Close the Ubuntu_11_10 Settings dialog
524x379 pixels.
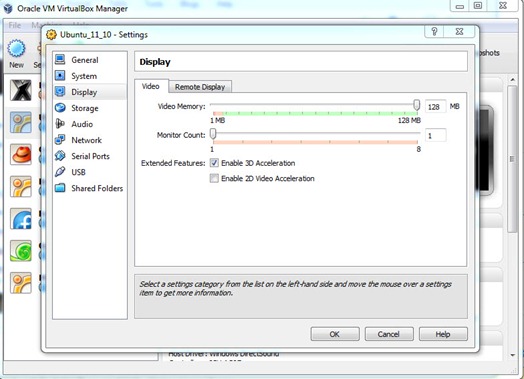click(x=460, y=32)
